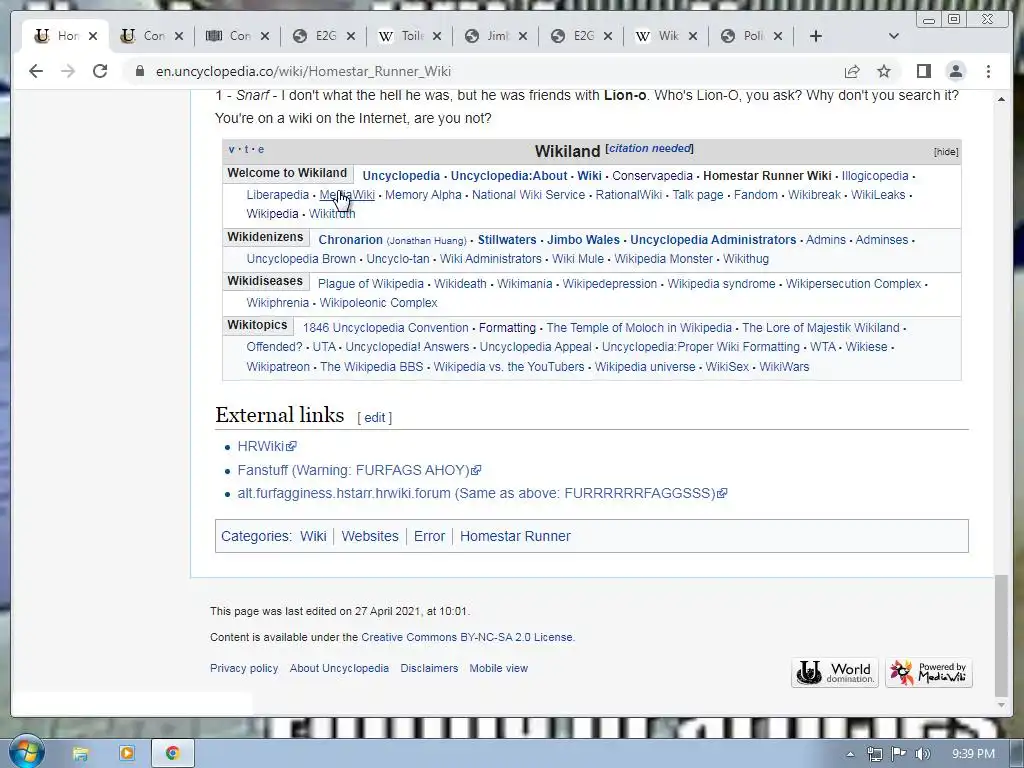The width and height of the screenshot is (1024, 768).
Task: Click the Action Center flag icon
Action: point(899,754)
